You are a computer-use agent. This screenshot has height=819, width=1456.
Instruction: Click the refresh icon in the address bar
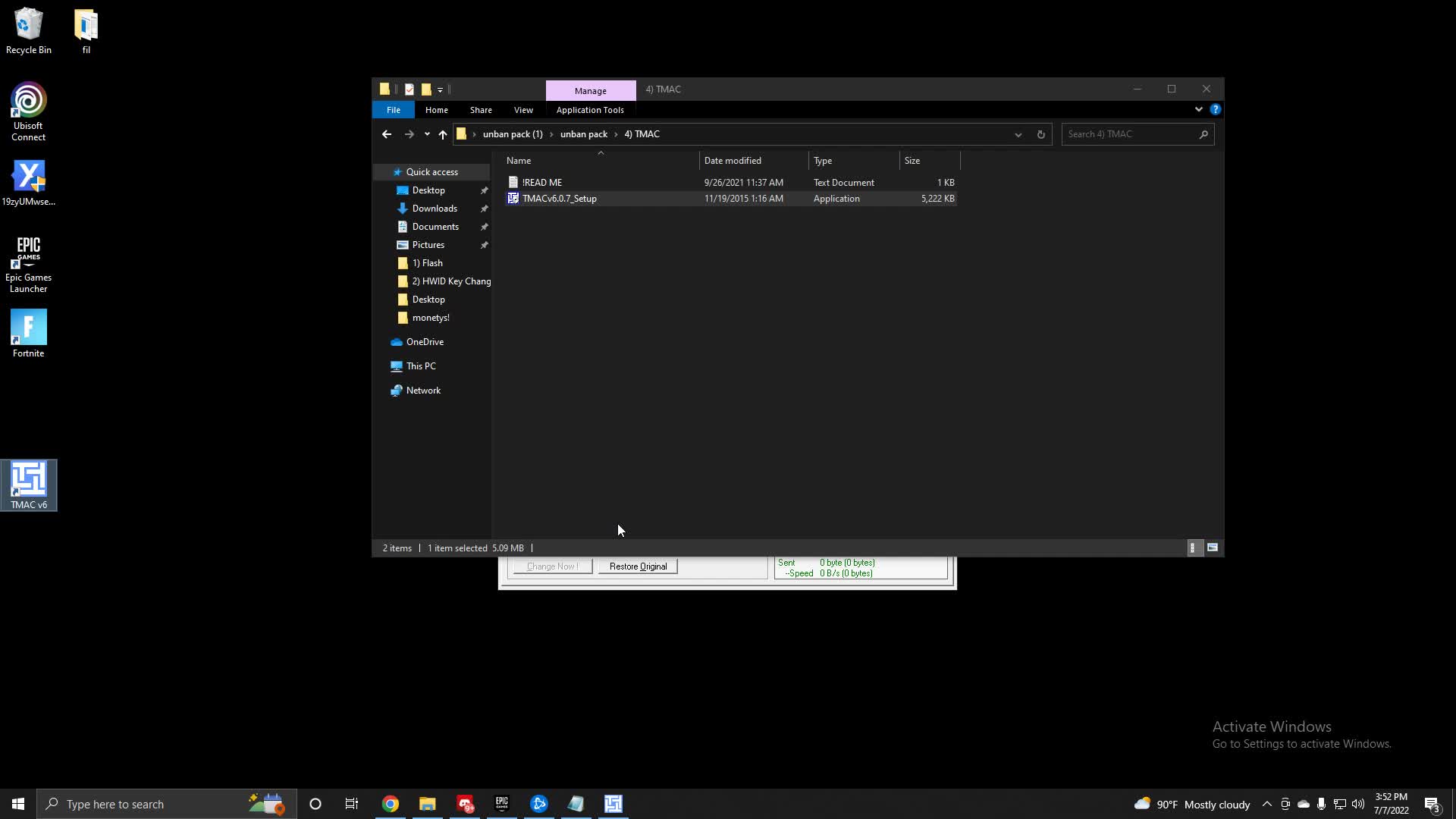pos(1040,134)
